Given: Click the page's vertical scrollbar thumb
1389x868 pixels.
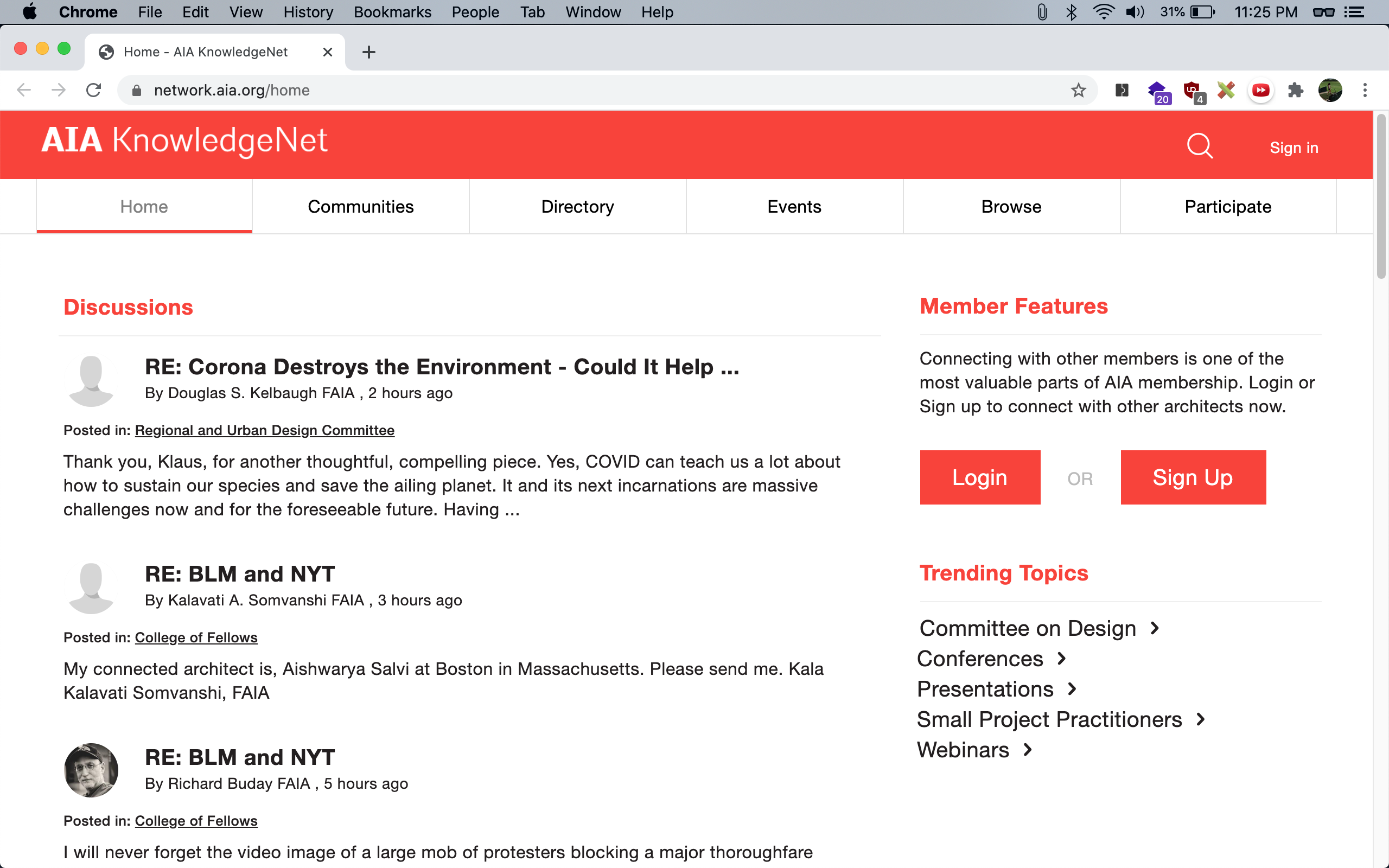Looking at the screenshot, I should (1381, 197).
